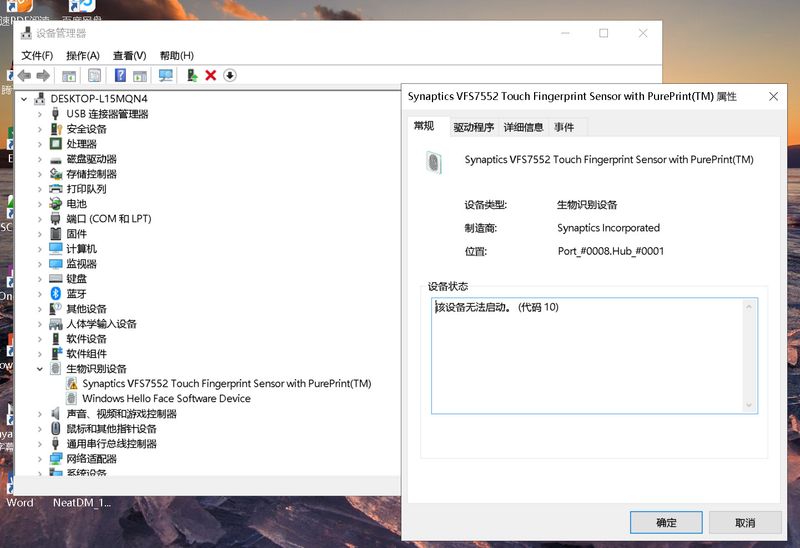Click the fingerprint device icon in properties dialog
800x548 pixels.
pos(434,163)
